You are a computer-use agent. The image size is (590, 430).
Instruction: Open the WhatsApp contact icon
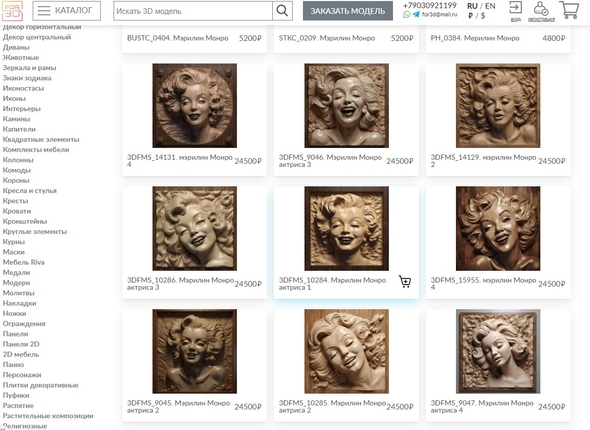coord(406,15)
